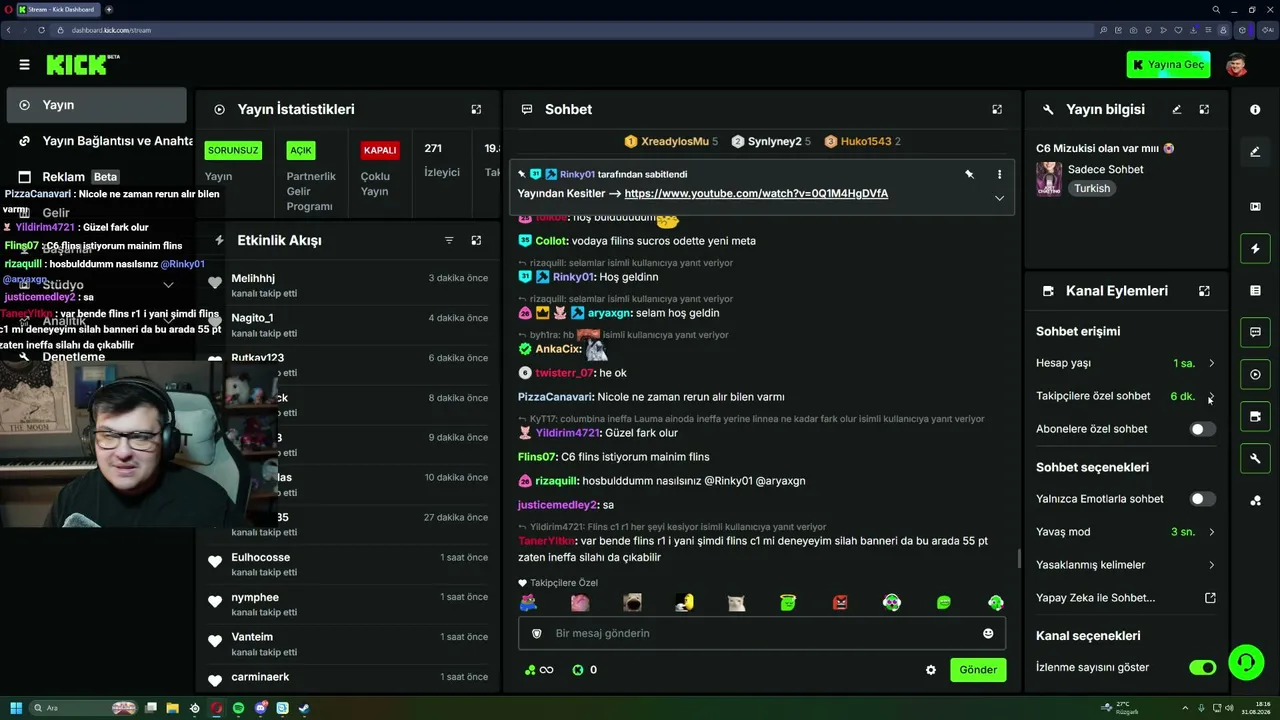Screen dimensions: 1280x720
Task: Focus the Bir mesaj gönderin input field
Action: [x=762, y=633]
